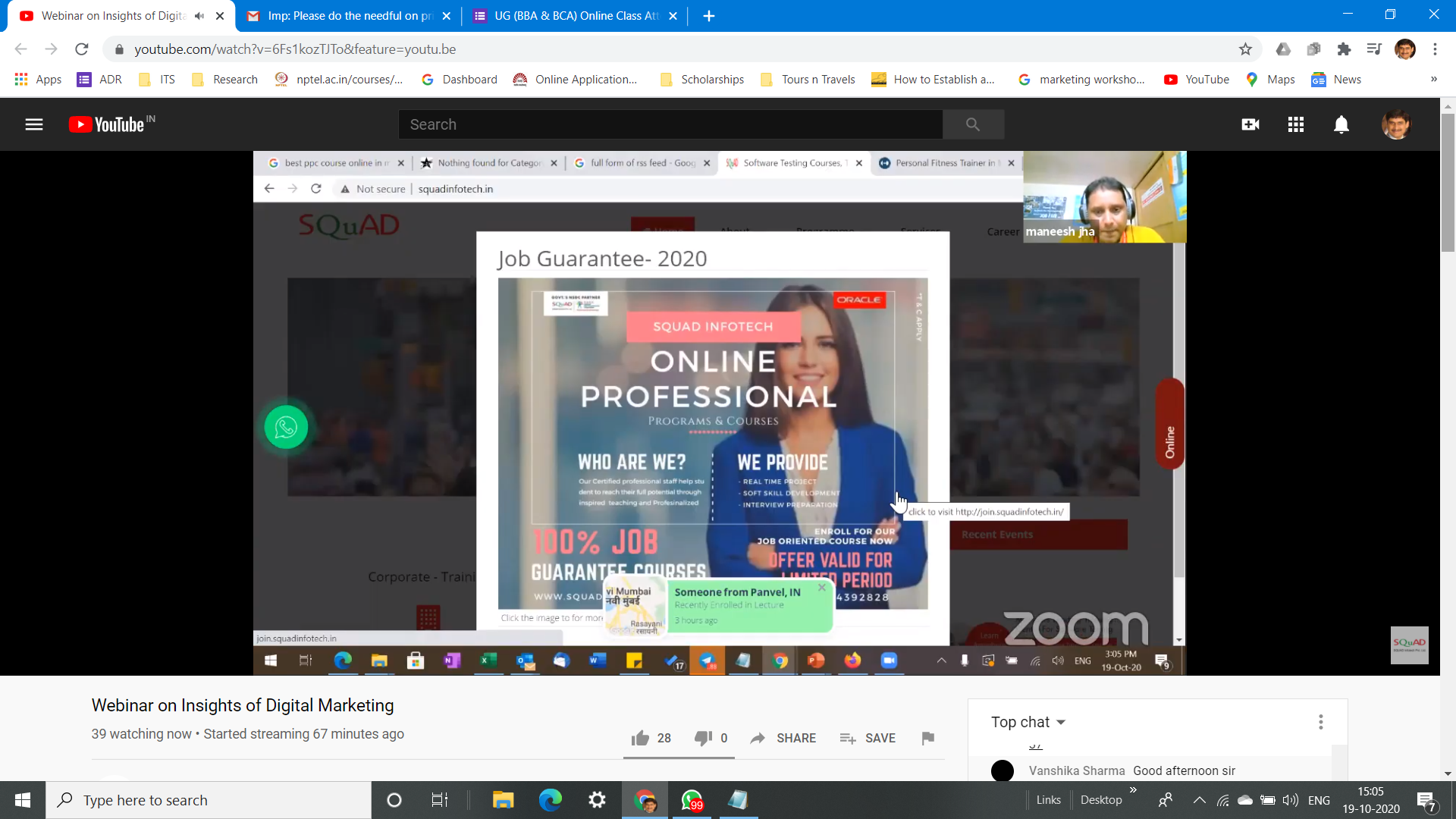Open the YouTube apps grid
The height and width of the screenshot is (819, 1456).
coord(1296,124)
